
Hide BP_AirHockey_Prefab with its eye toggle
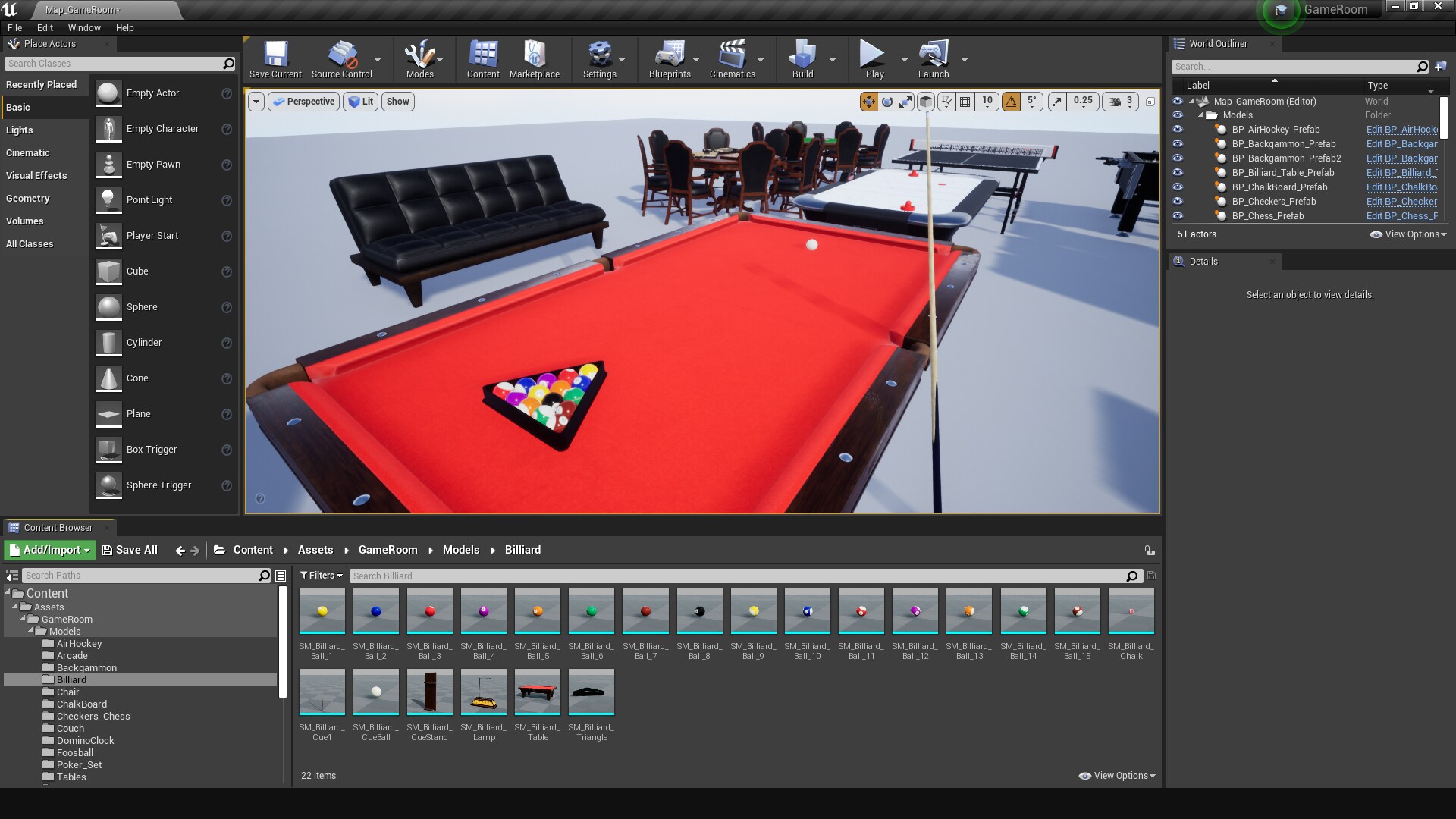tap(1178, 130)
